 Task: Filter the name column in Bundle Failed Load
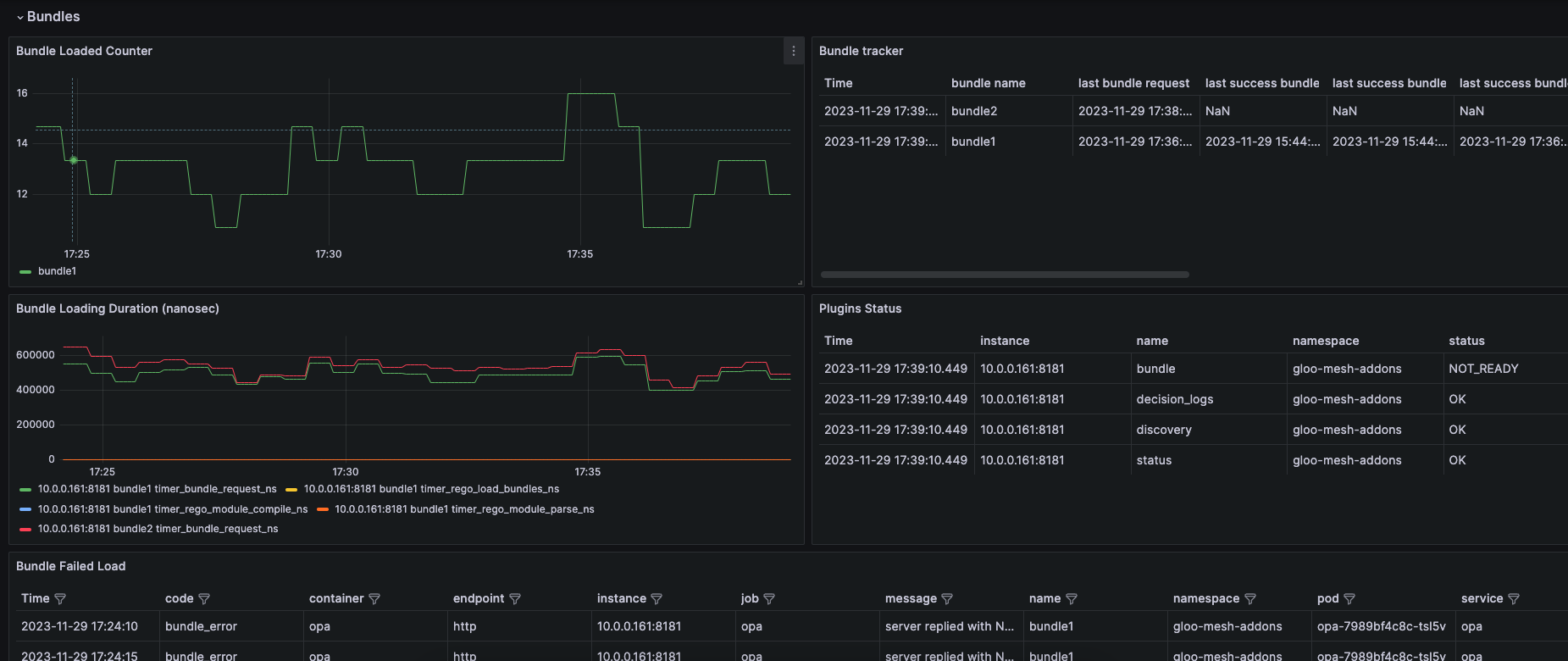1072,598
